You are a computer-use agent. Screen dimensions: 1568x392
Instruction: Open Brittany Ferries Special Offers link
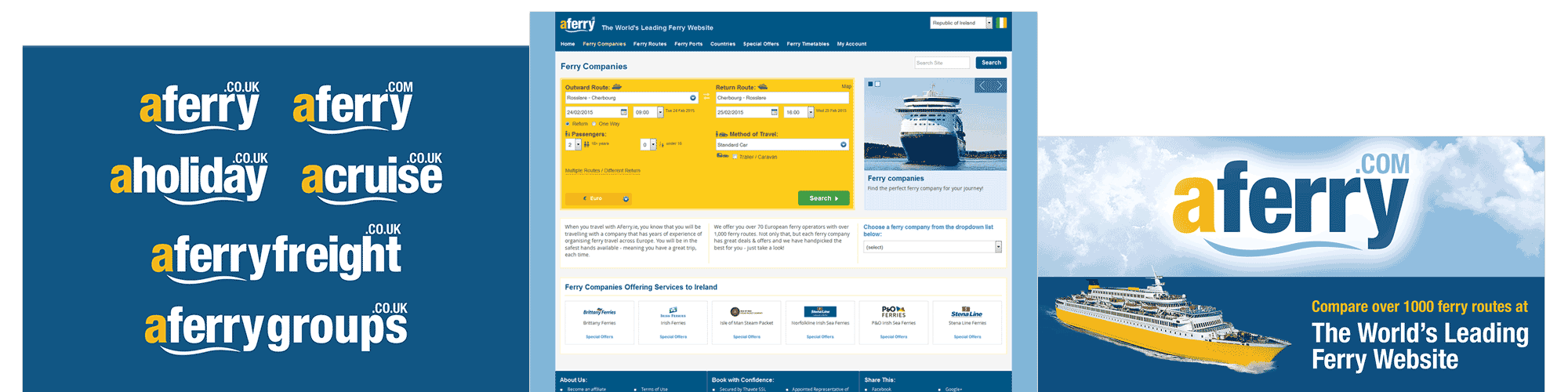click(599, 337)
